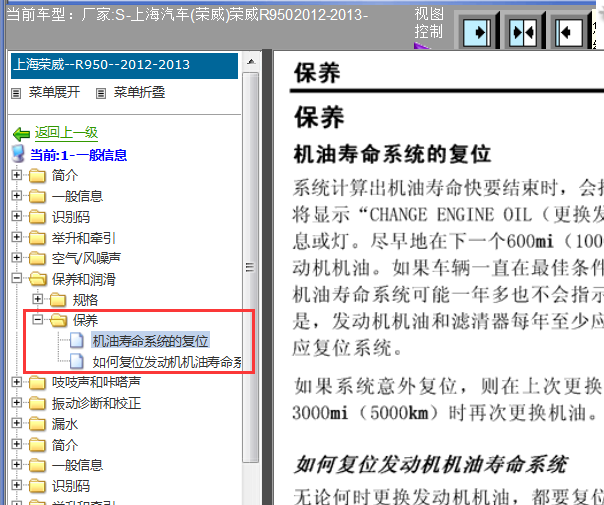The image size is (604, 505).
Task: Expand the 举升和牵引 tree node
Action: pos(17,237)
